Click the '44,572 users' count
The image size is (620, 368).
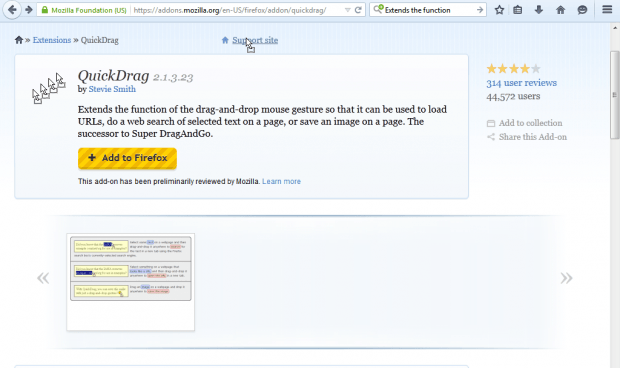(x=513, y=96)
